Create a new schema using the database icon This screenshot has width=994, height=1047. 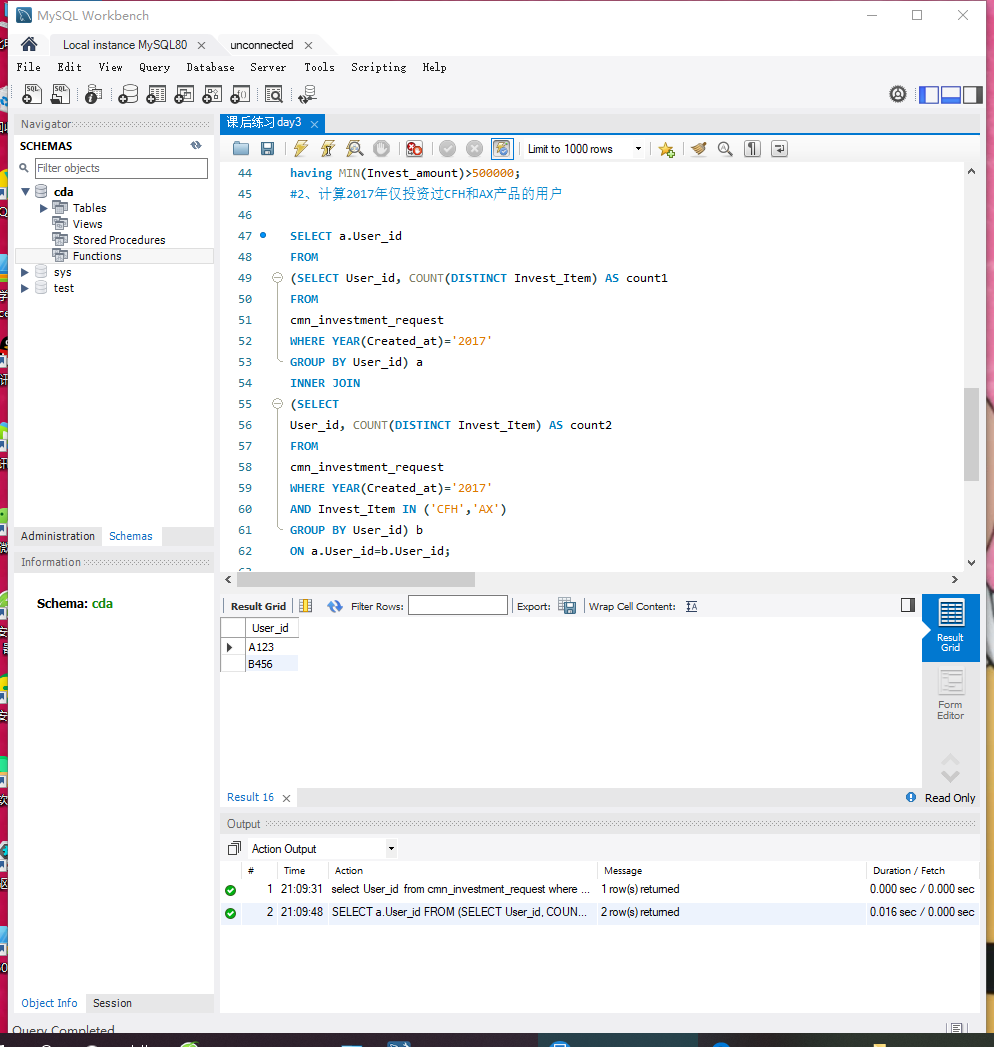pyautogui.click(x=128, y=94)
